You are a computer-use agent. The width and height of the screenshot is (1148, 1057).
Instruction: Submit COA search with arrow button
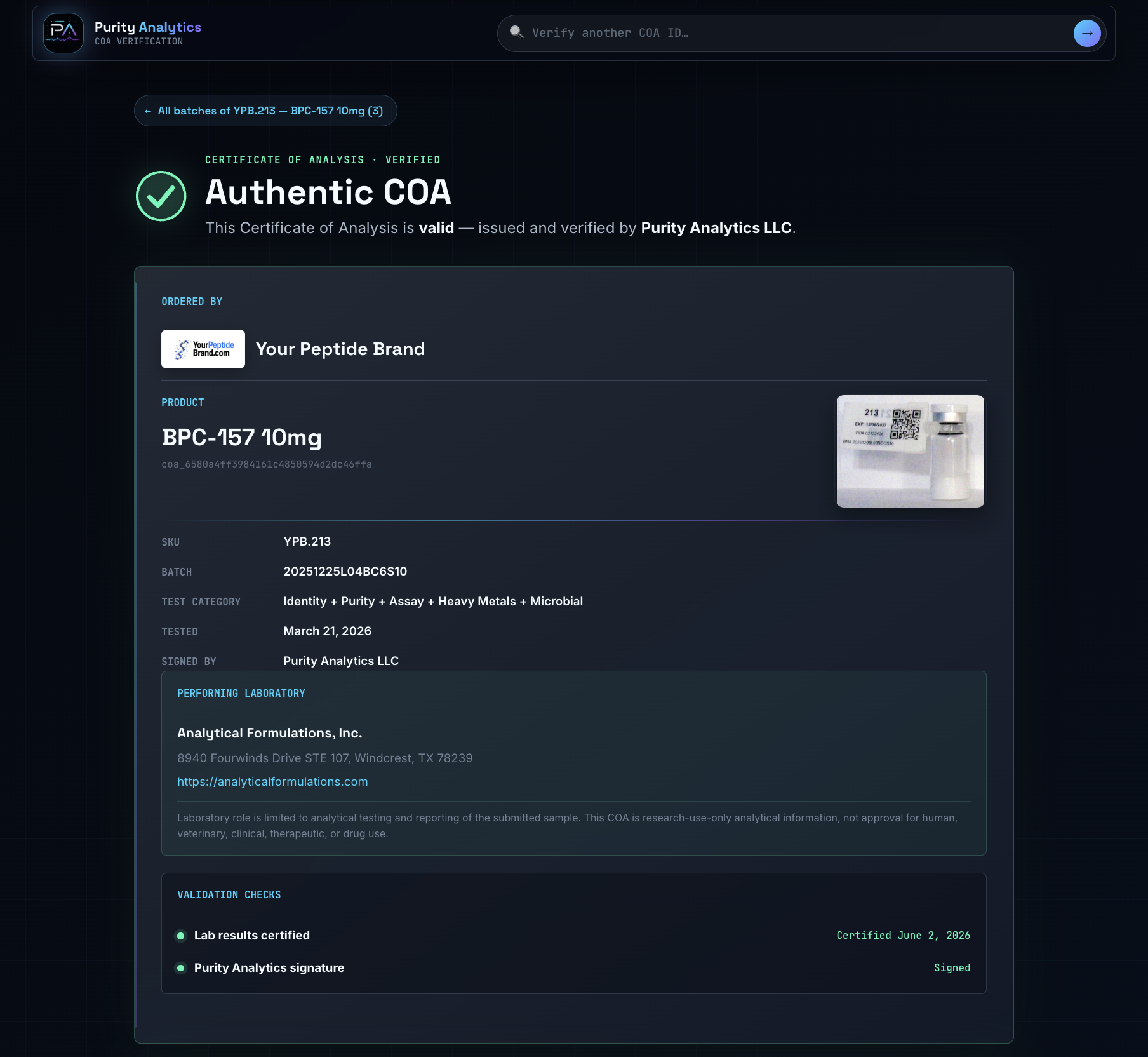[x=1087, y=33]
